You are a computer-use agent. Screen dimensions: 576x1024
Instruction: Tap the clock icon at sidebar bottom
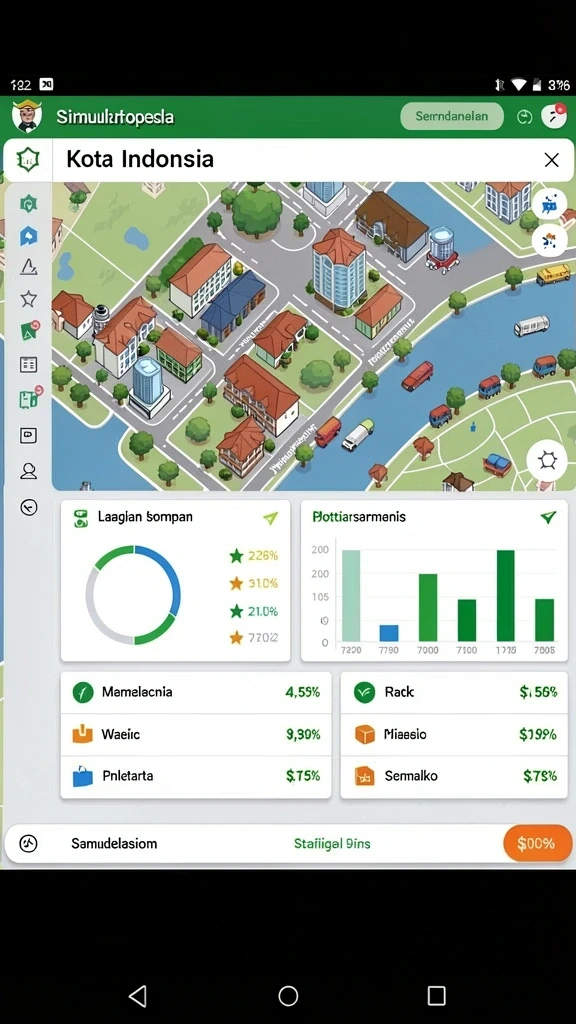tap(28, 507)
